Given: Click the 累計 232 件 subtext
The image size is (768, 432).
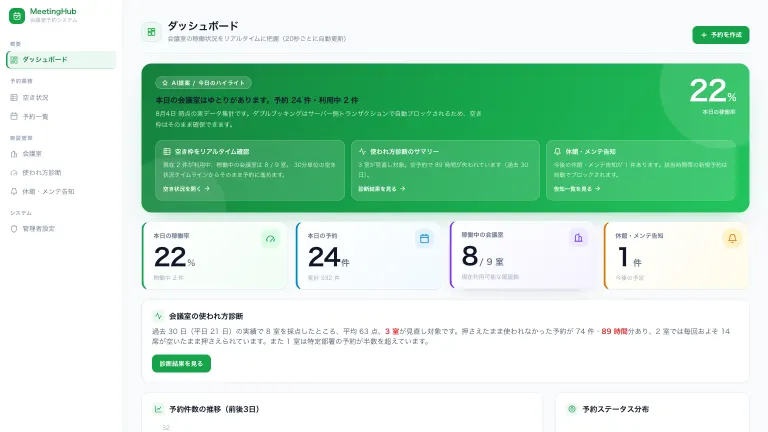Looking at the screenshot, I should point(323,278).
